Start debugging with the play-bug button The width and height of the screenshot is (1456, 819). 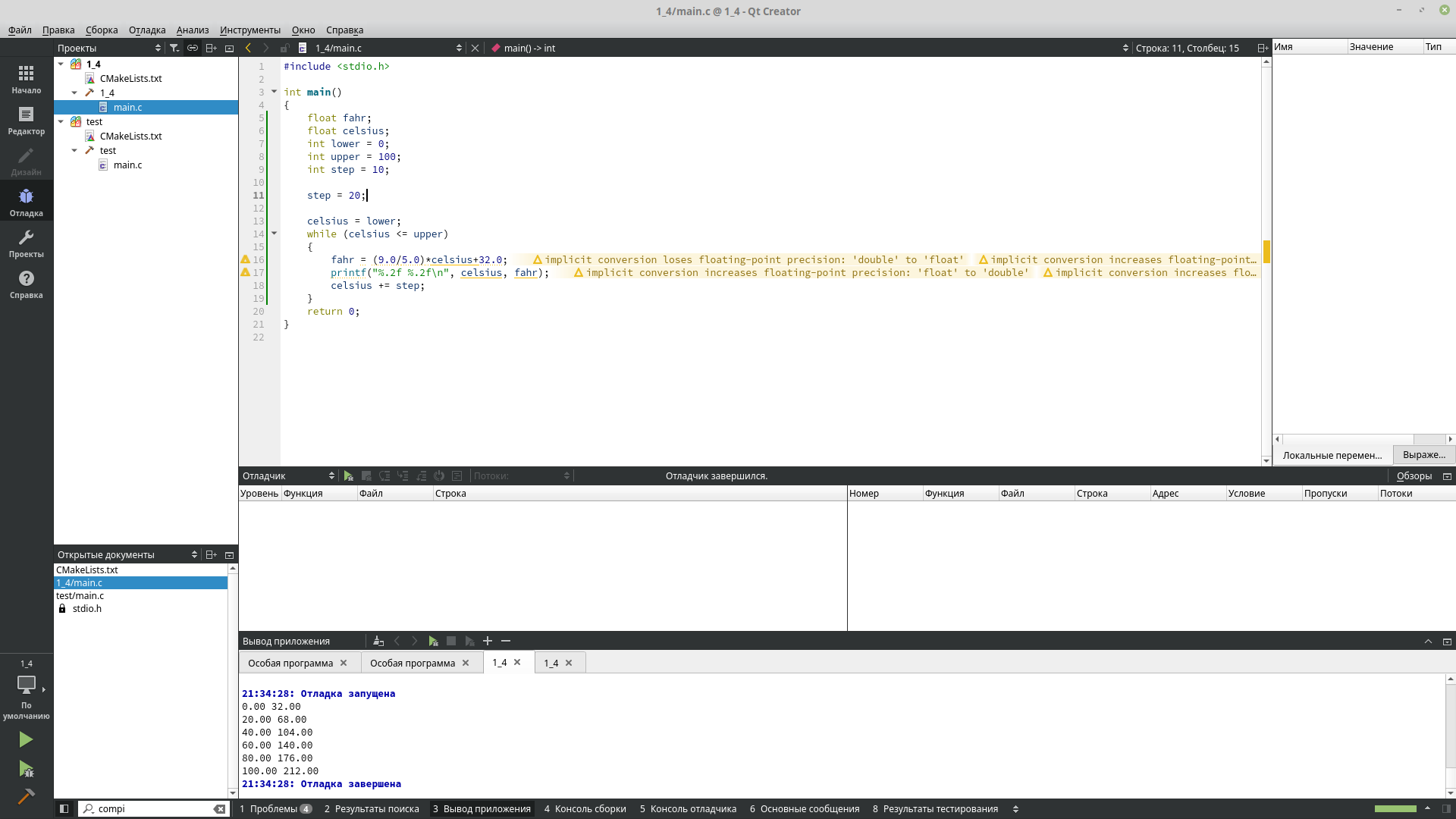pyautogui.click(x=26, y=769)
